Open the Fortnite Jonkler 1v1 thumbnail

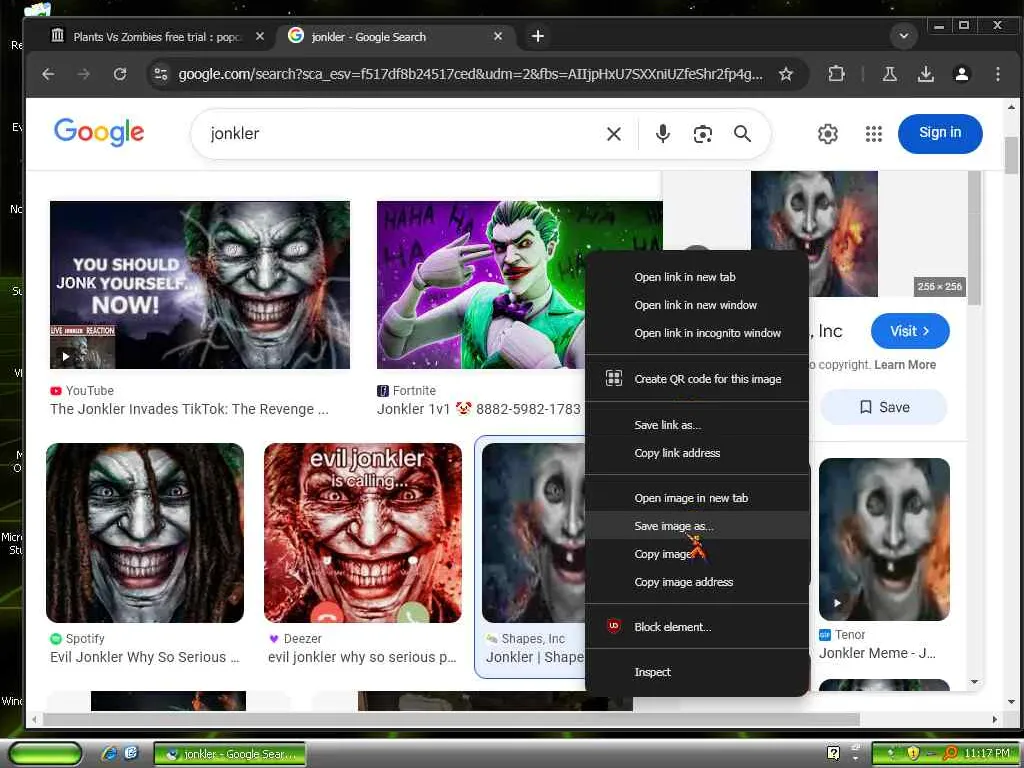coord(480,285)
